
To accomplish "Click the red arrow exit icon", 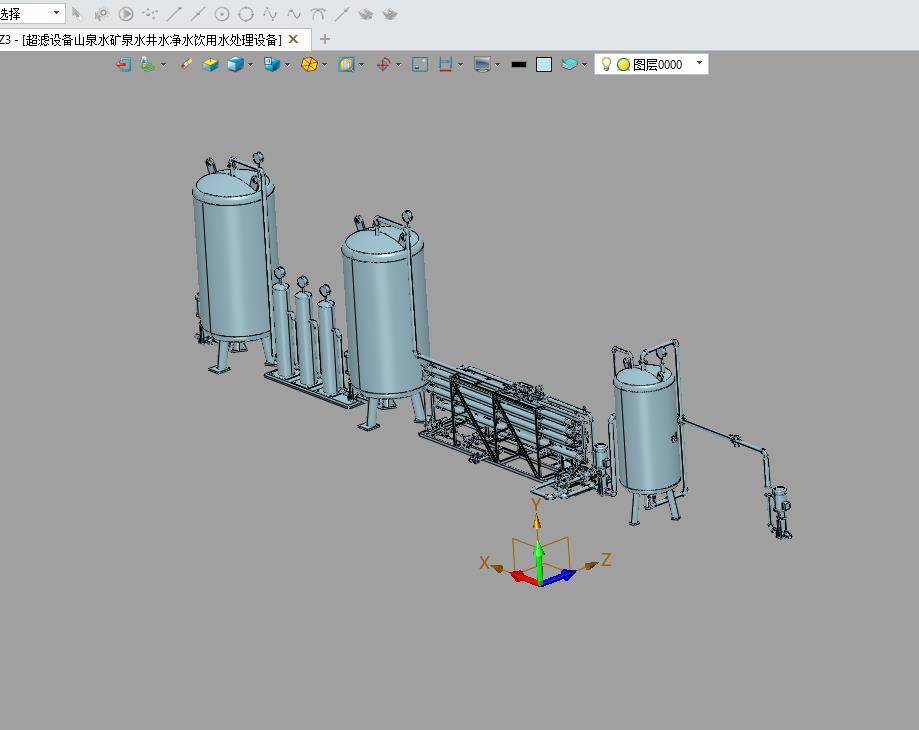I will (x=123, y=64).
